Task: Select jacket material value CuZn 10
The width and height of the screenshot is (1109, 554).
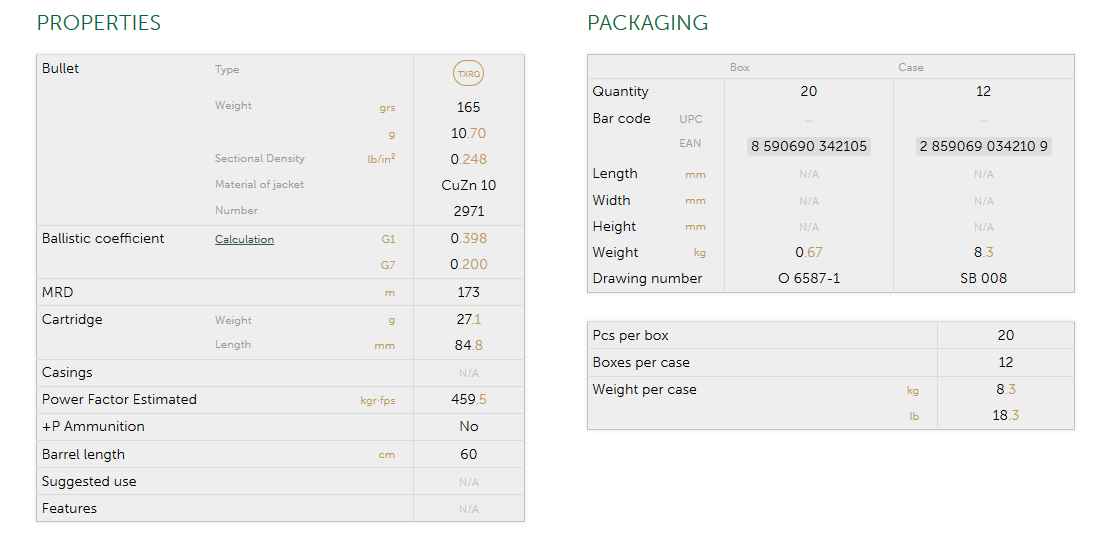Action: tap(468, 185)
